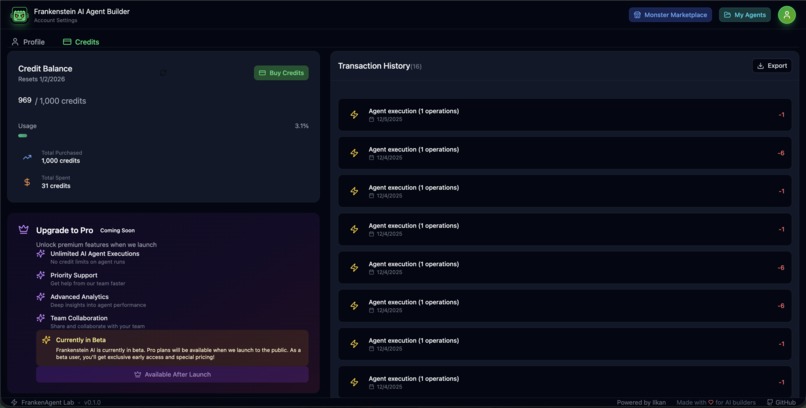Click the dollar icon beside Total Spent
The height and width of the screenshot is (408, 806).
point(27,182)
